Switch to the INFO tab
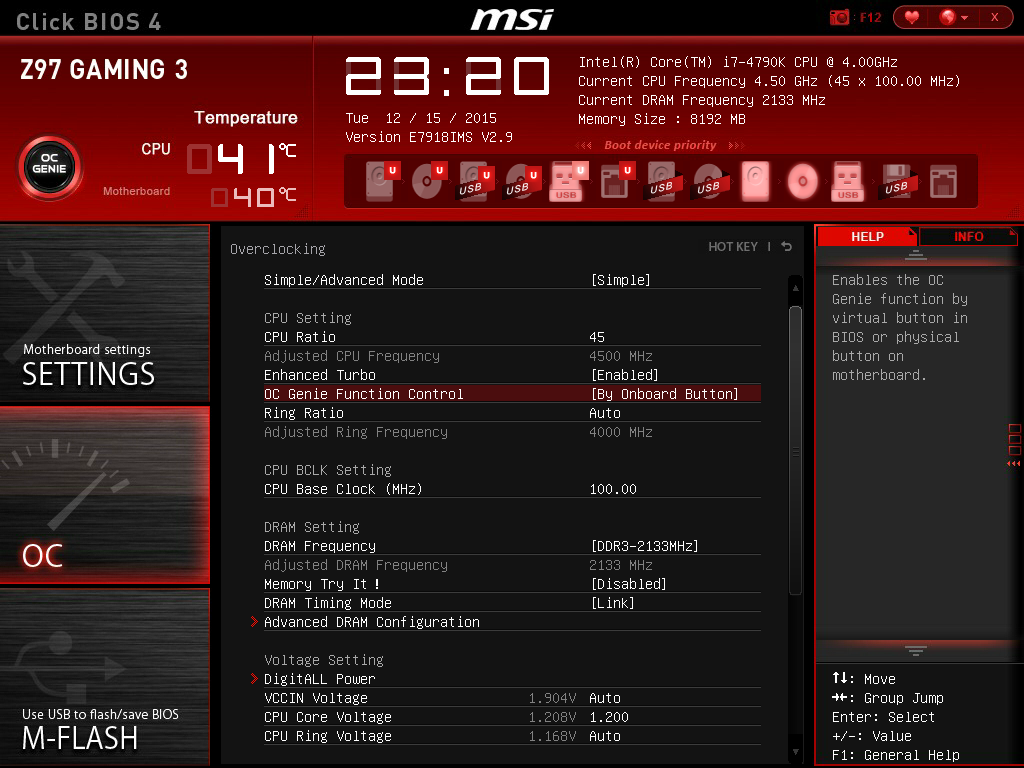 968,236
